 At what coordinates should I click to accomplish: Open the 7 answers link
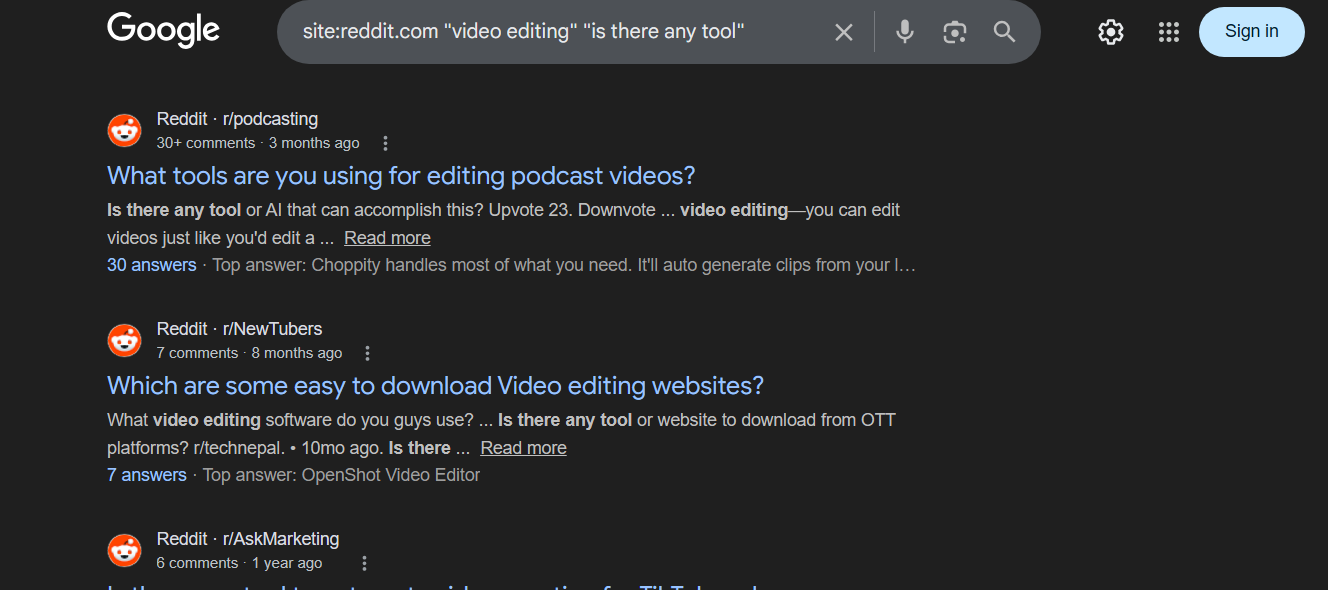coord(147,475)
